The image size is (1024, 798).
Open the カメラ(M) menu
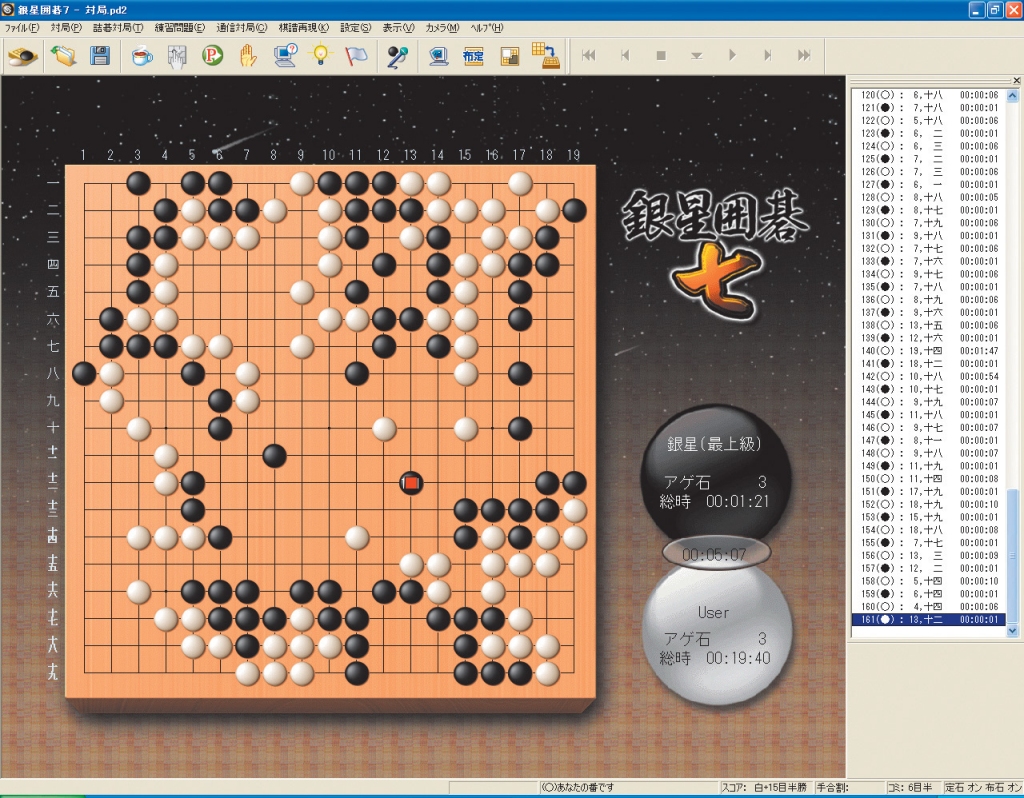442,27
